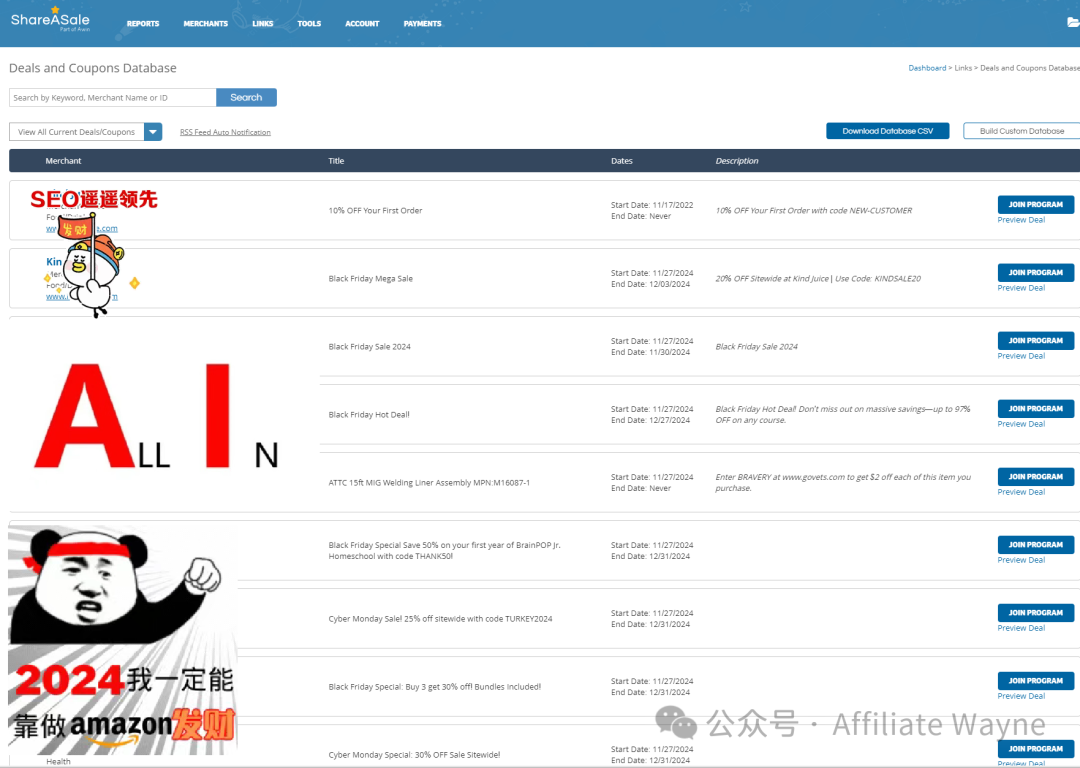Click the keyword search input field

[x=112, y=98]
